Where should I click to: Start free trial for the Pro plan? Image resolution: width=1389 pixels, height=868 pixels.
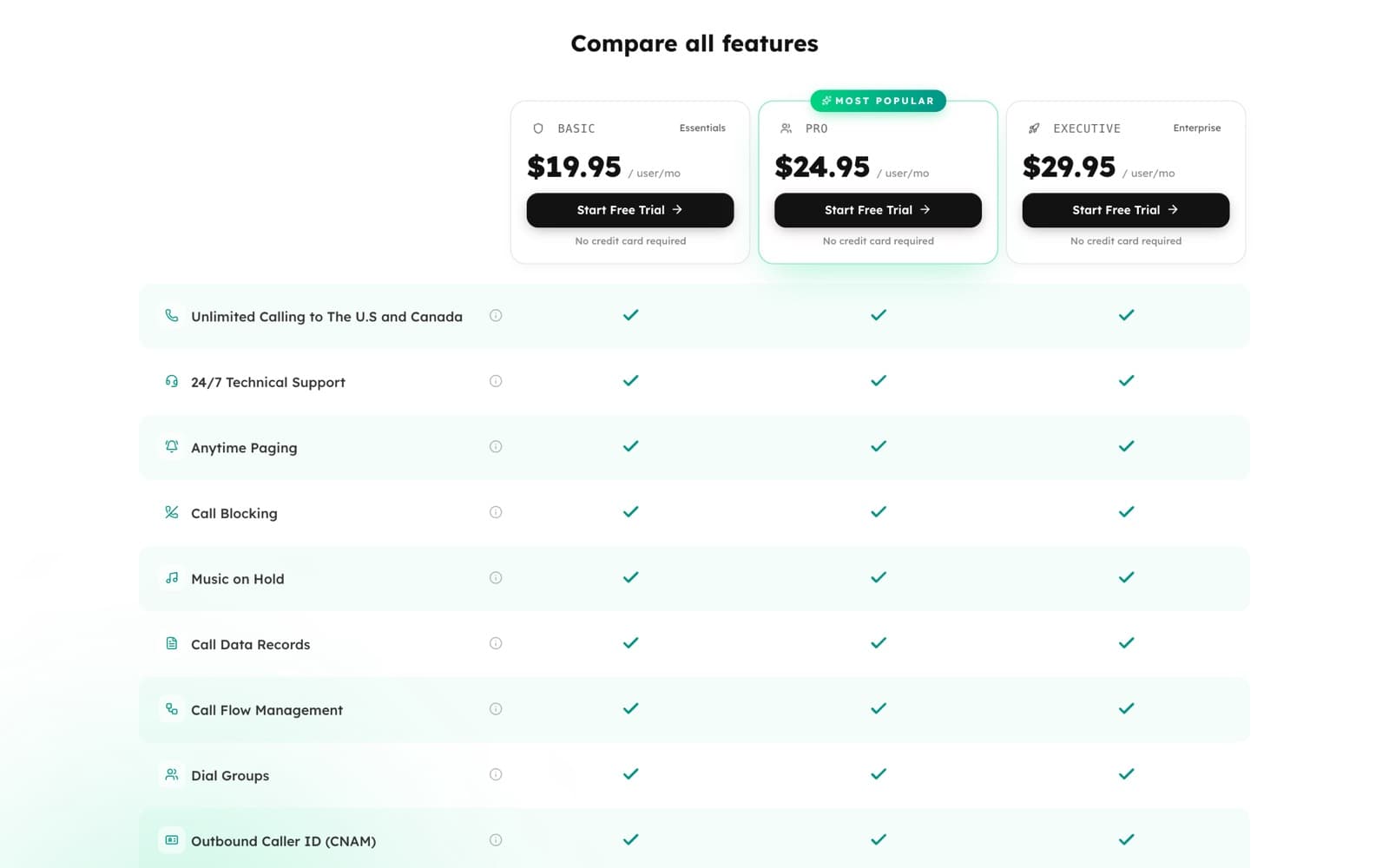[x=878, y=210]
